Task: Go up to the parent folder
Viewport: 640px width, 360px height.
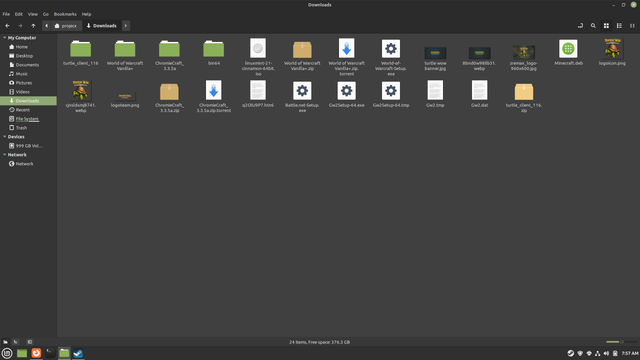Action: 33,26
